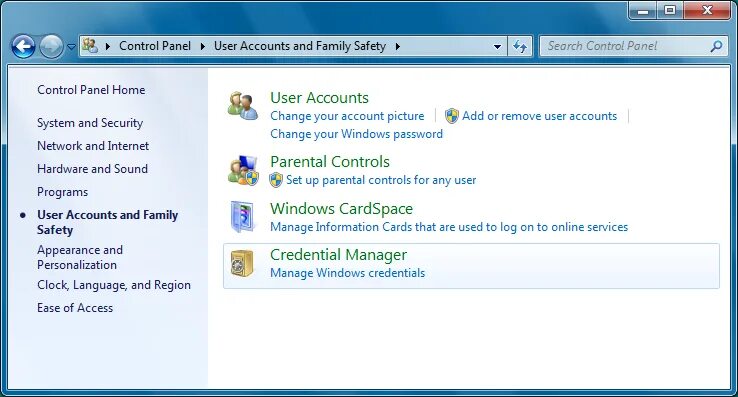Expand arrow after User Accounts and Family Safety

pyautogui.click(x=398, y=46)
